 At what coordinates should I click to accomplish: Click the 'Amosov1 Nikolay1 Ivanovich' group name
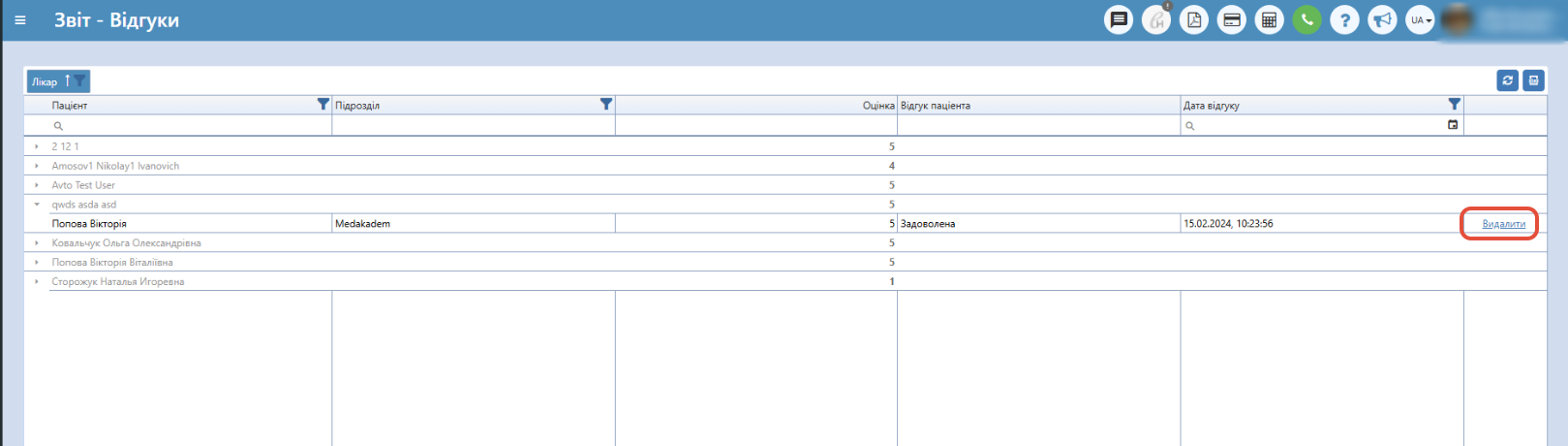tap(115, 166)
